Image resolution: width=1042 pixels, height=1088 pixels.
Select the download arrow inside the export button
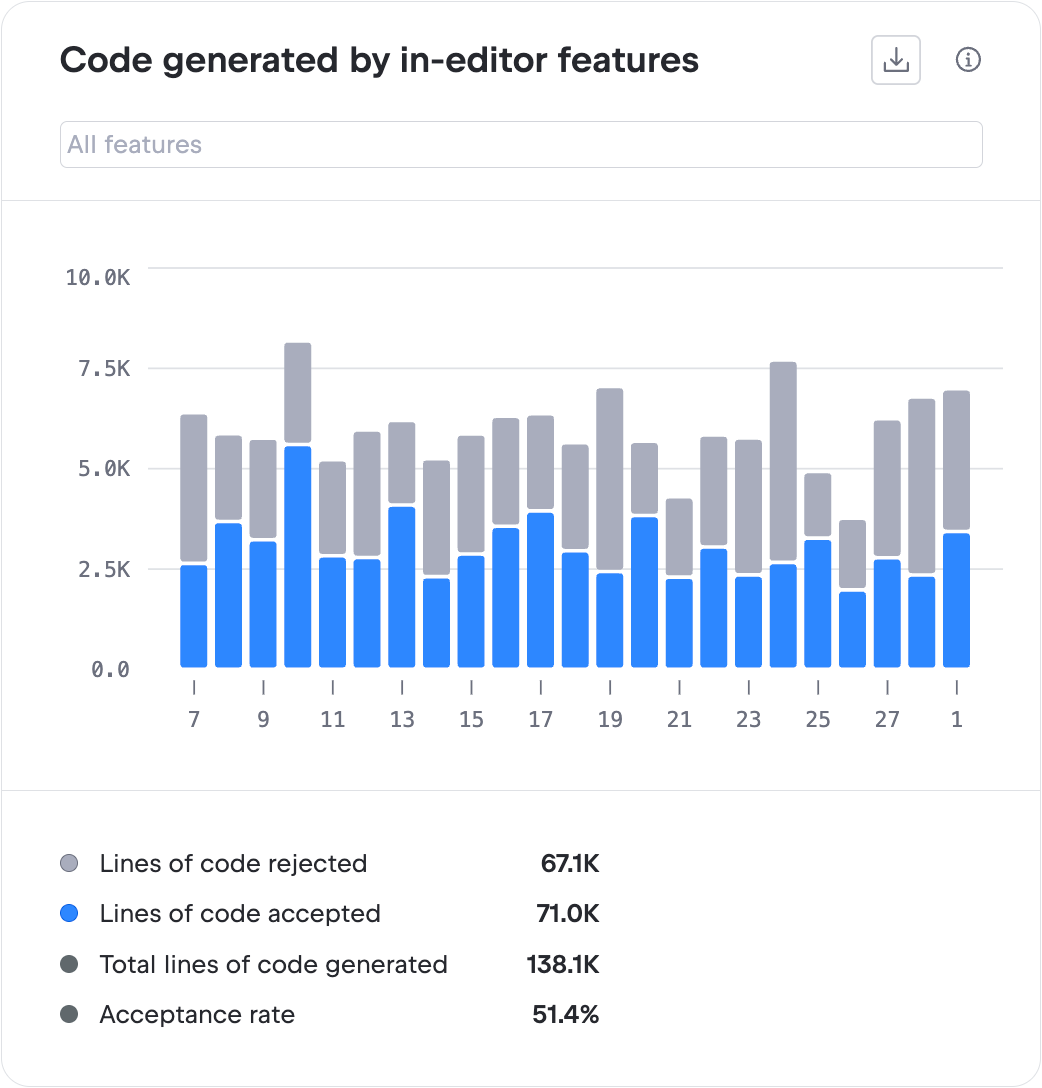(x=895, y=60)
